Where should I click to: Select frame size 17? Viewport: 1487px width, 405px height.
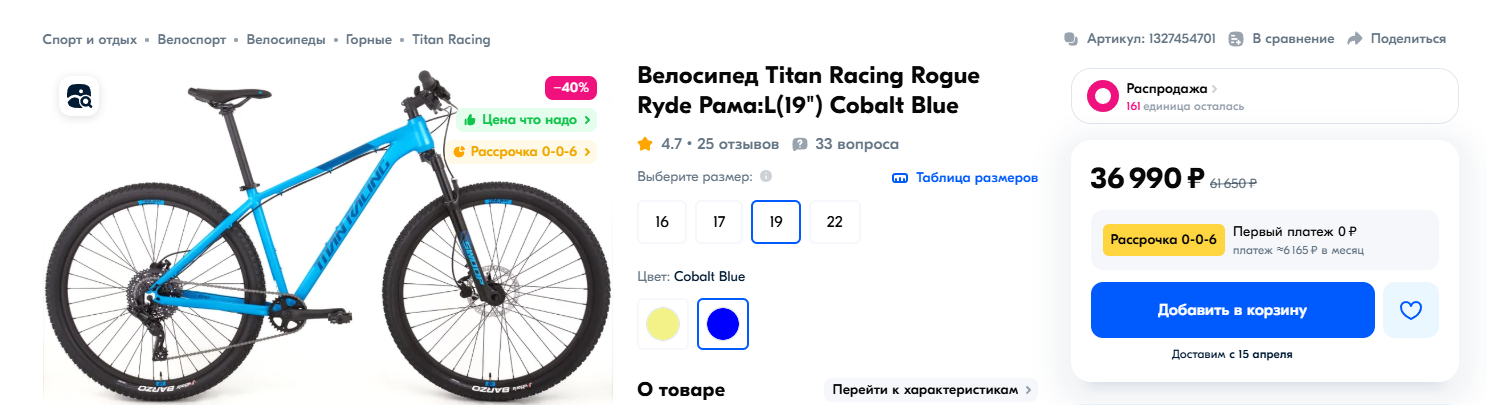click(x=719, y=222)
